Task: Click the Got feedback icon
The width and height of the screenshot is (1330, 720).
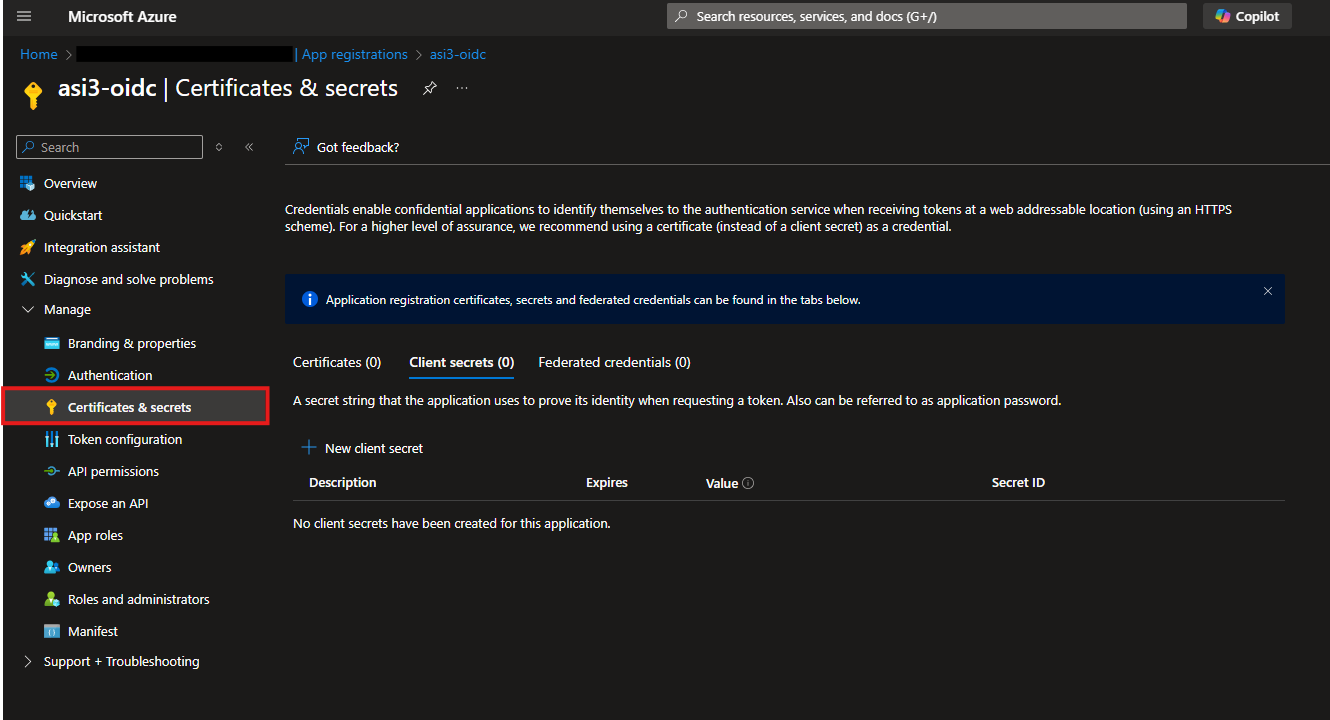Action: pos(301,147)
